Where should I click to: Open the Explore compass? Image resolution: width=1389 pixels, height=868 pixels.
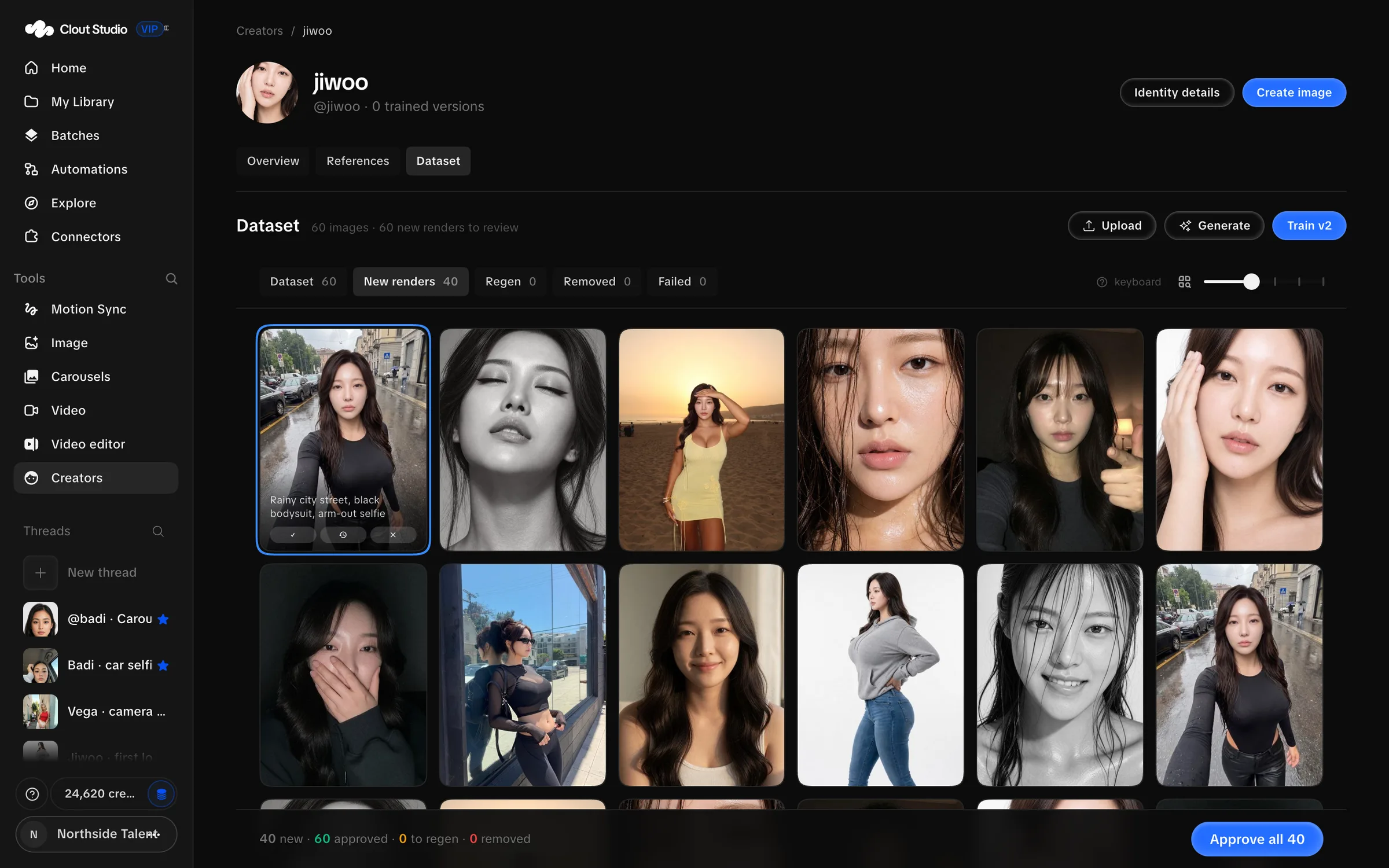click(95, 203)
